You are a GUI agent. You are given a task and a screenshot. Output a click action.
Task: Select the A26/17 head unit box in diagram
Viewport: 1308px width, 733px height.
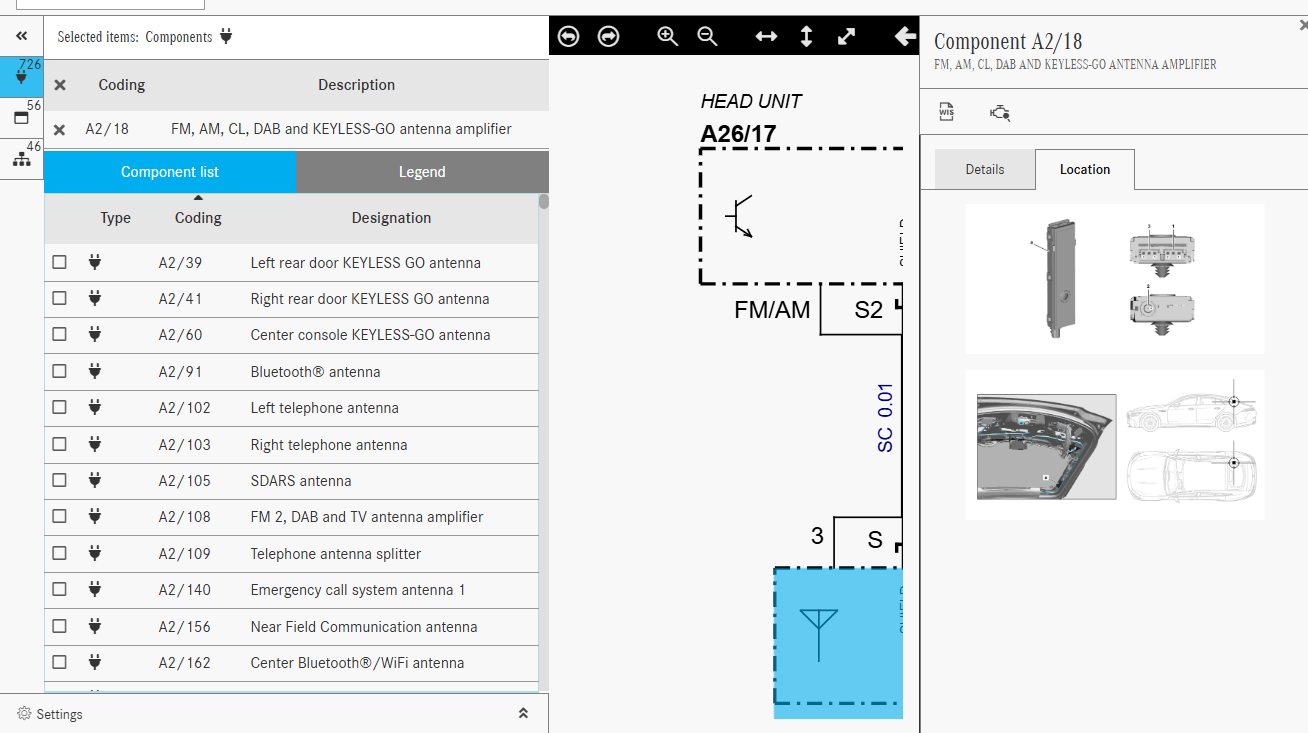(x=800, y=217)
